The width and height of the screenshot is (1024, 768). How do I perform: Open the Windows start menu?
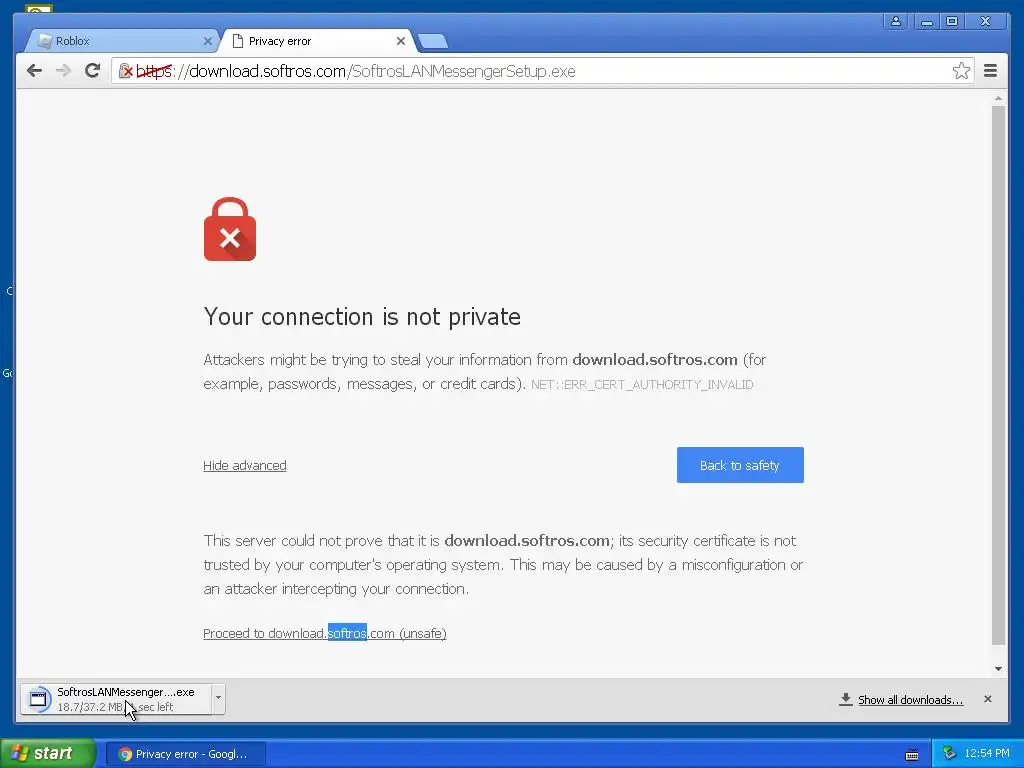(x=47, y=754)
